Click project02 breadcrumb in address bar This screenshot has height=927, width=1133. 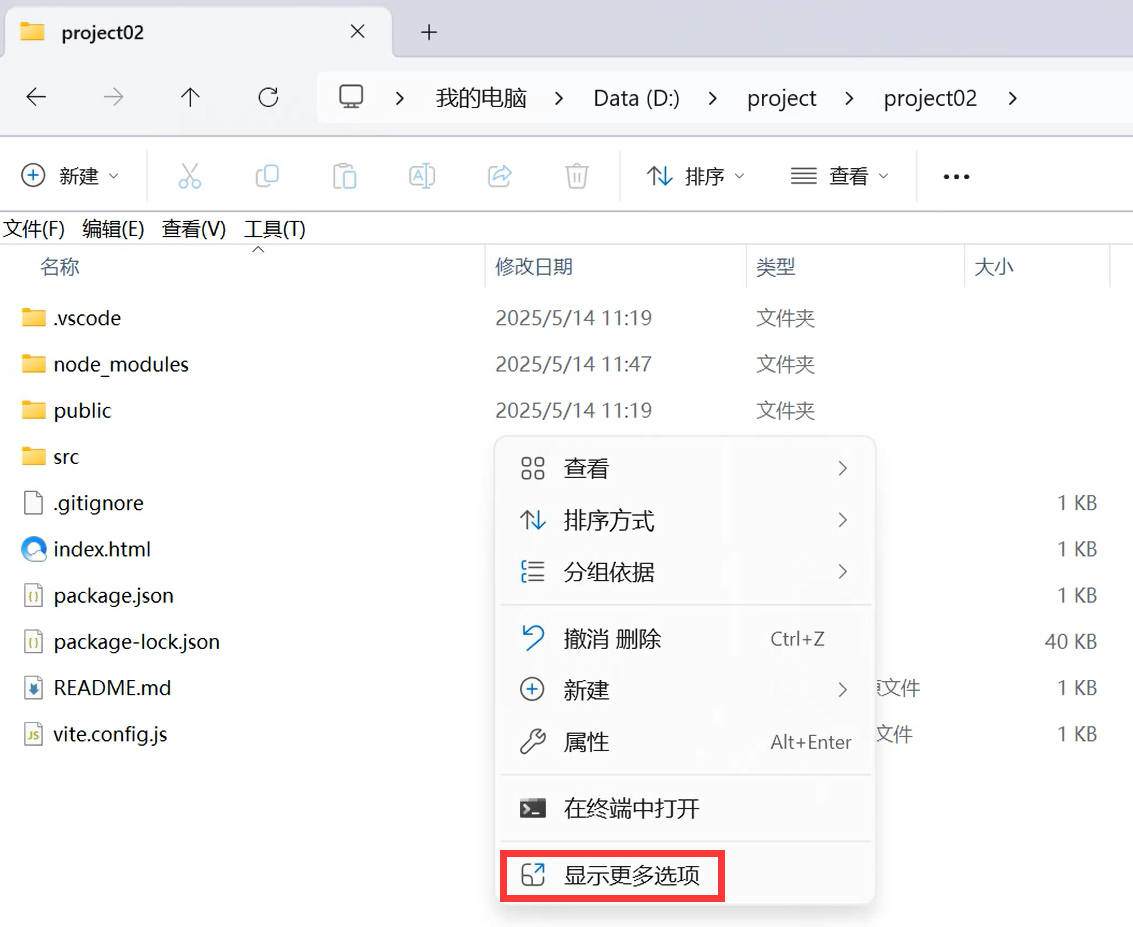click(x=930, y=98)
